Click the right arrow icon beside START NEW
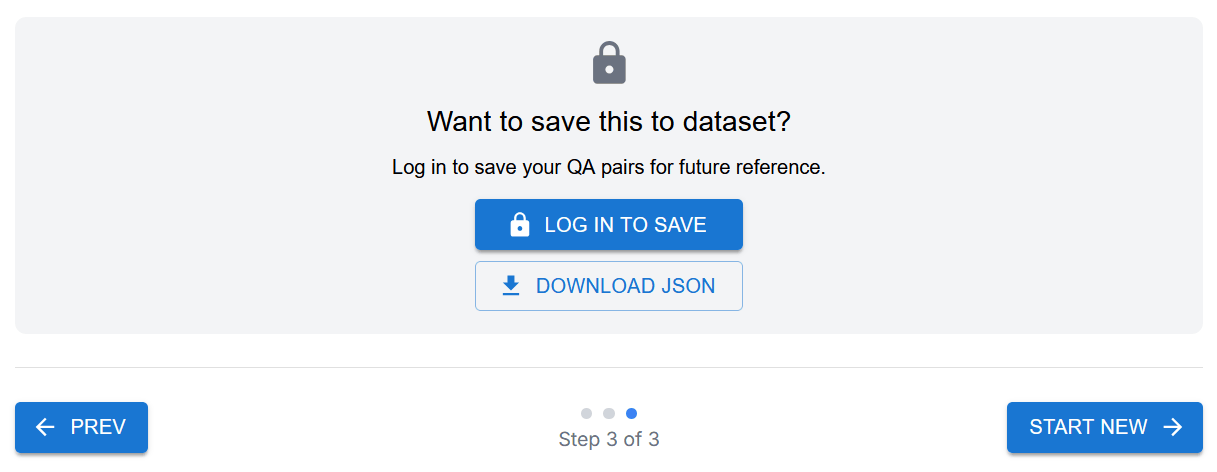1217x472 pixels. point(1173,428)
